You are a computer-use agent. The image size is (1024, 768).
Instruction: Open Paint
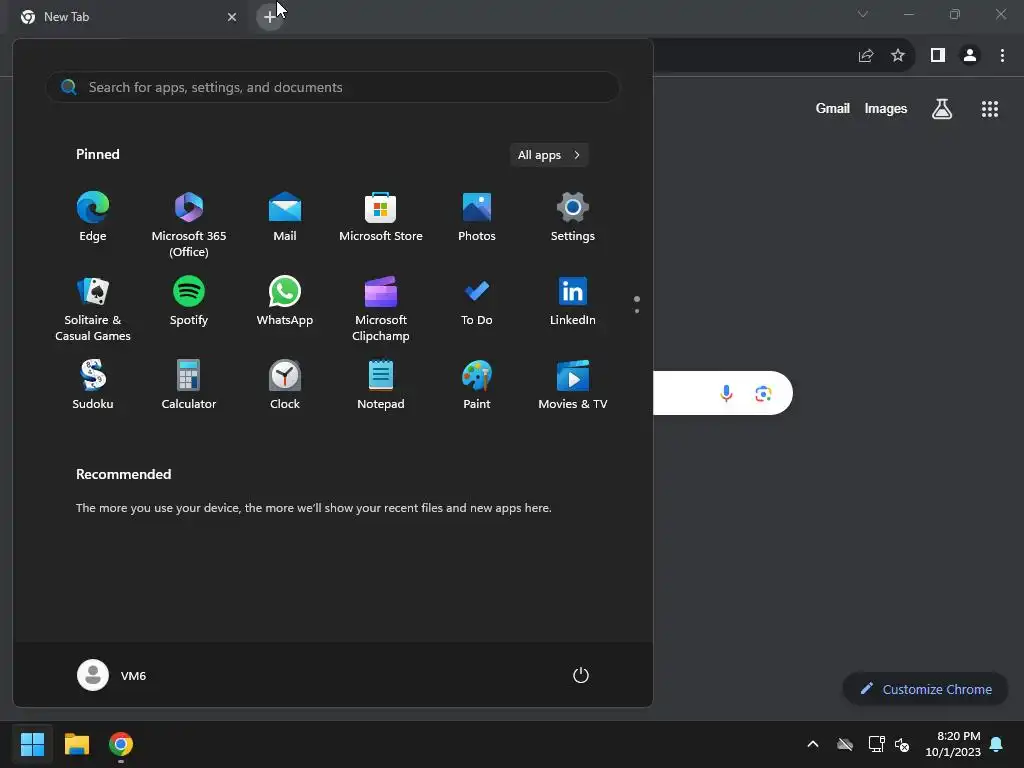(x=477, y=385)
